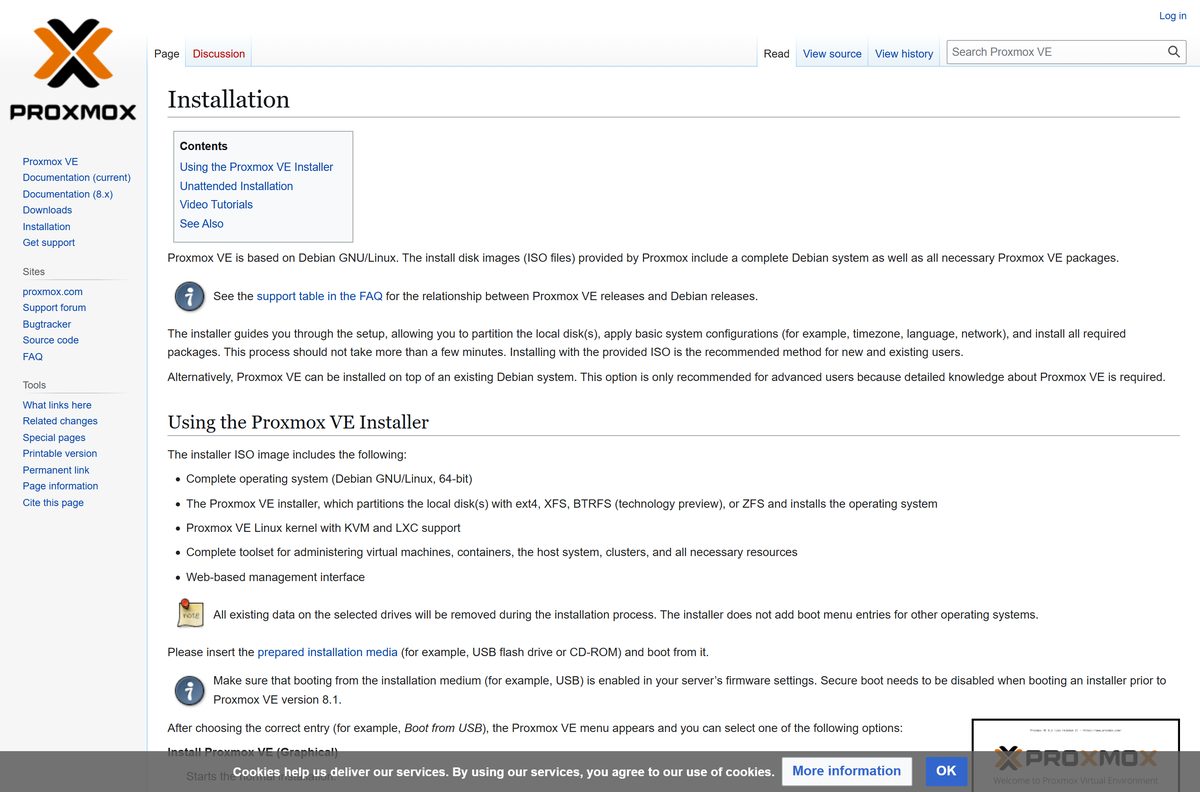This screenshot has width=1200, height=792.
Task: Jump to Unattended Installation section
Action: click(x=236, y=186)
